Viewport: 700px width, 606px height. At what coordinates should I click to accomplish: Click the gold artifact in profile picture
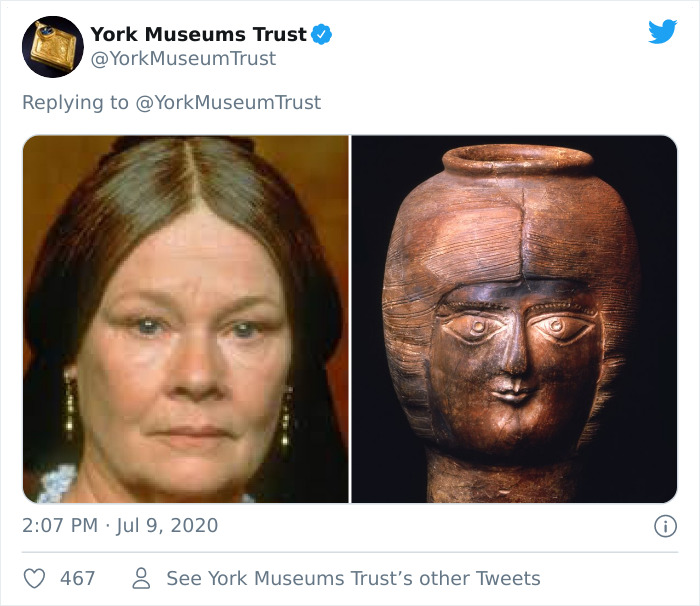[54, 48]
